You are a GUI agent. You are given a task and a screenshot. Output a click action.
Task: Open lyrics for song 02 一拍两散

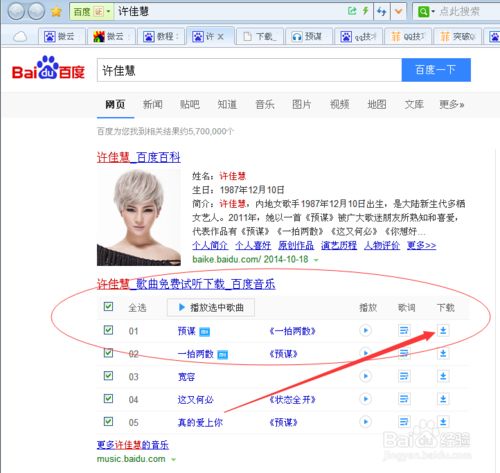point(404,353)
